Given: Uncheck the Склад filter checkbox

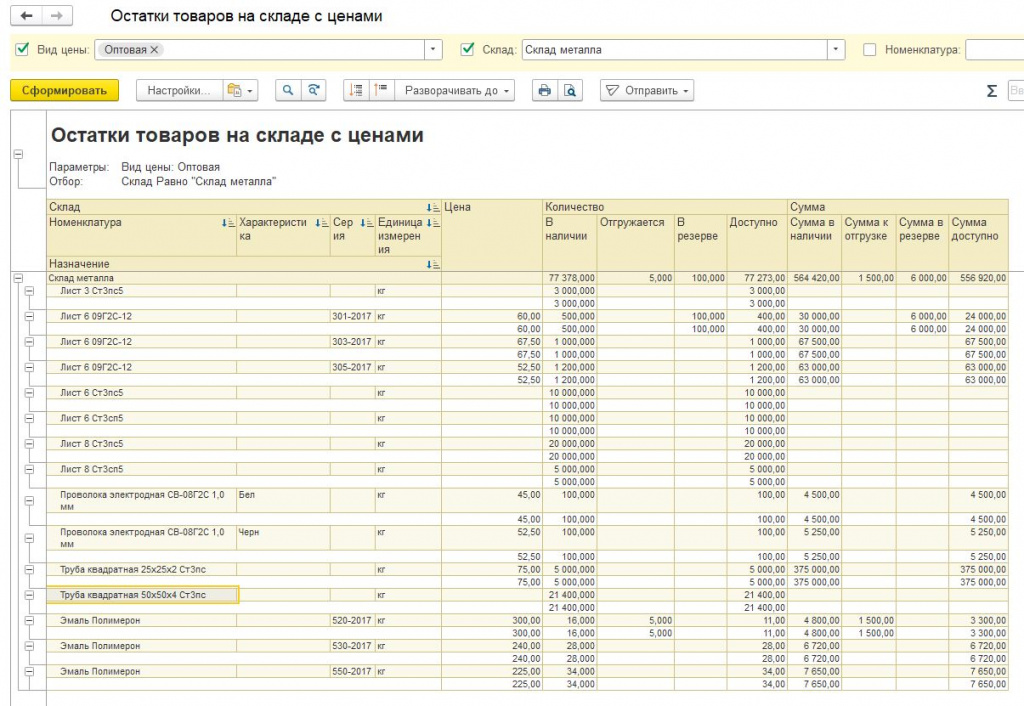Looking at the screenshot, I should (467, 49).
